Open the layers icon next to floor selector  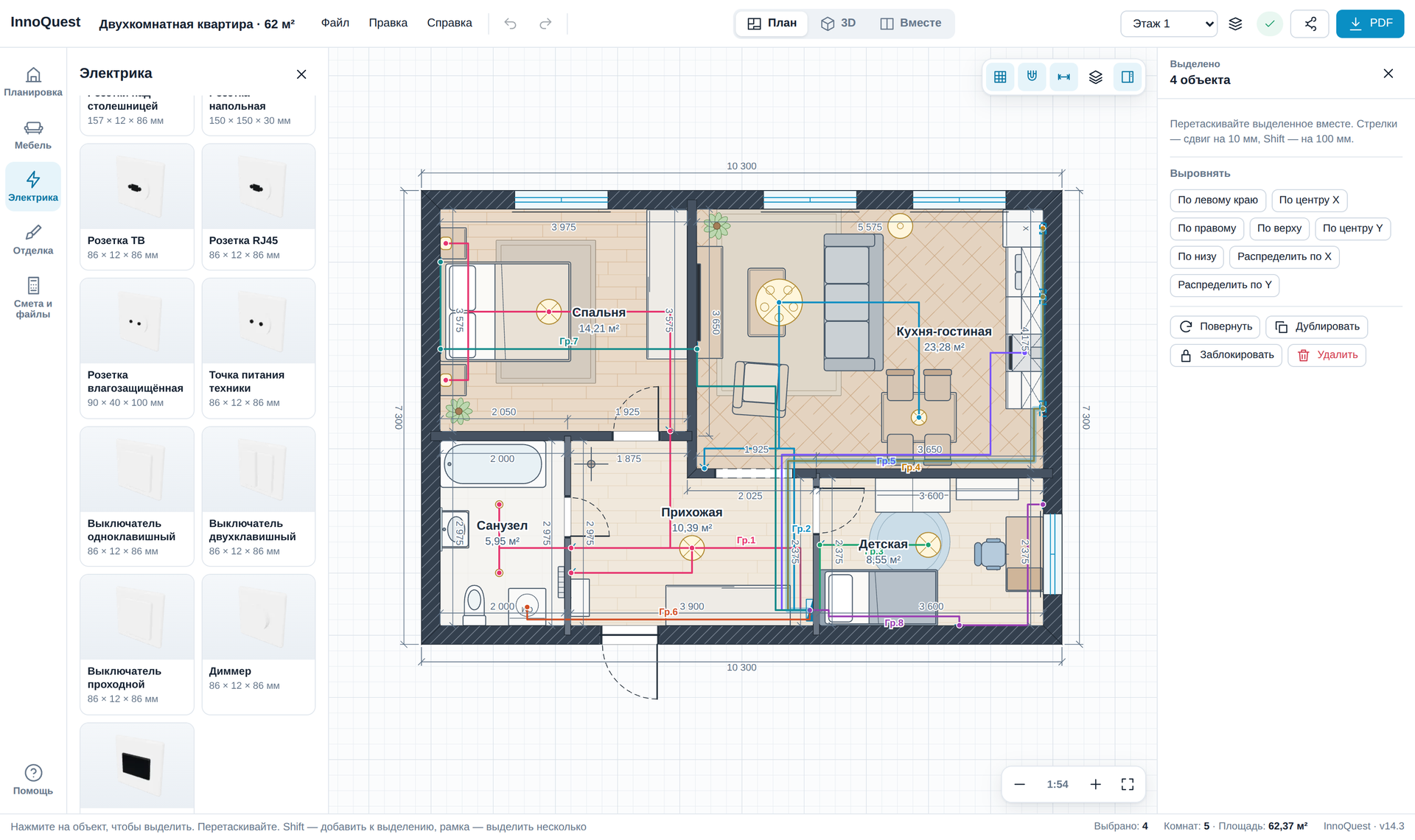(1236, 24)
